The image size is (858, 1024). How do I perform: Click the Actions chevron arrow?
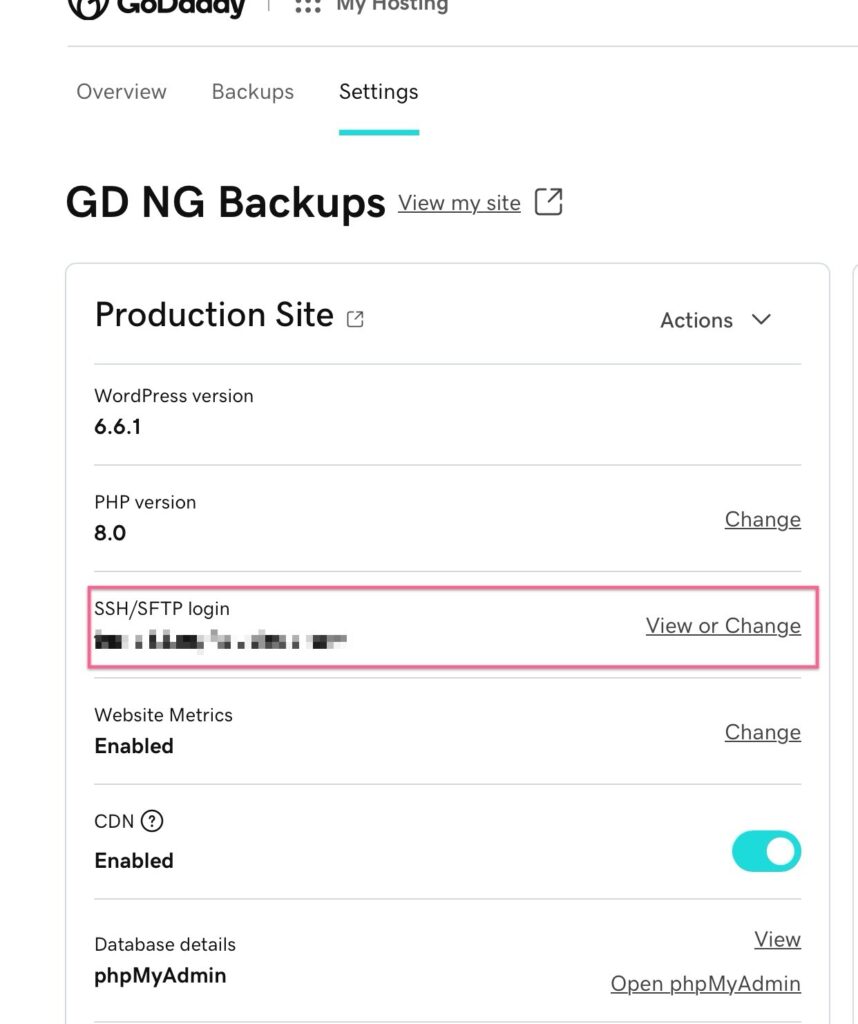pos(761,319)
